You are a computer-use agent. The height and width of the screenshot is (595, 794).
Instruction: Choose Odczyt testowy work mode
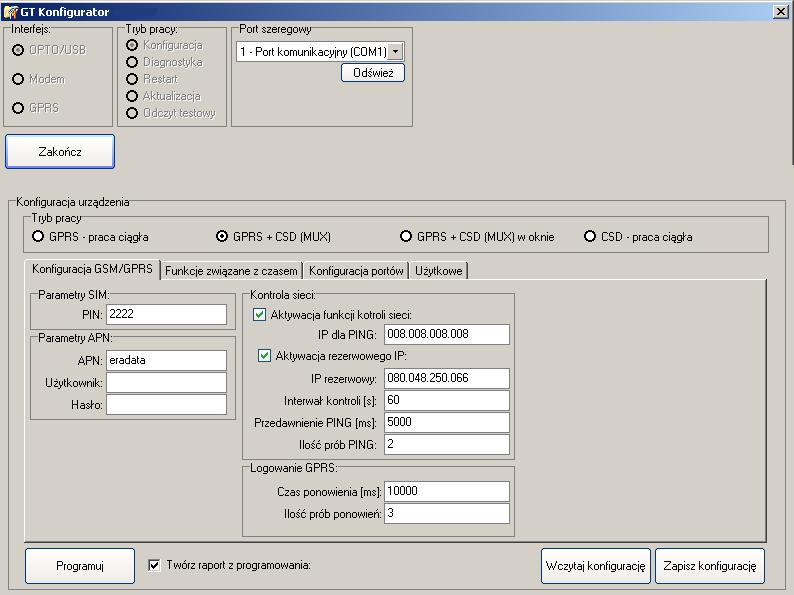pyautogui.click(x=132, y=113)
